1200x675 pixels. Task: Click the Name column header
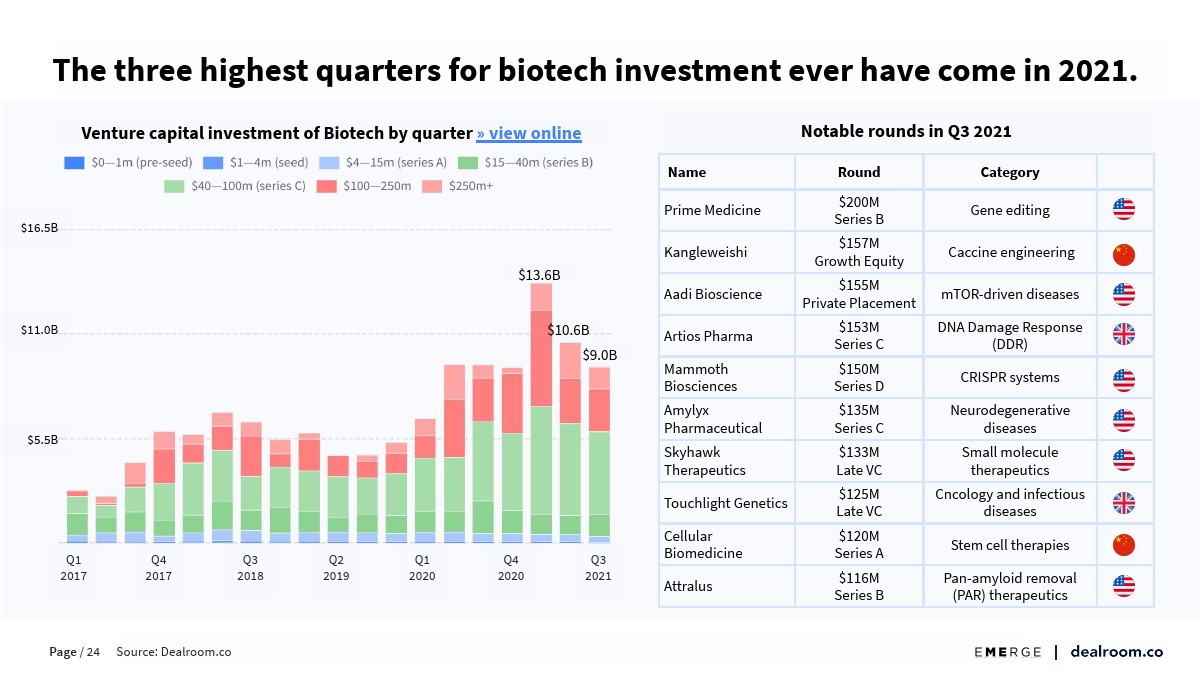click(687, 172)
